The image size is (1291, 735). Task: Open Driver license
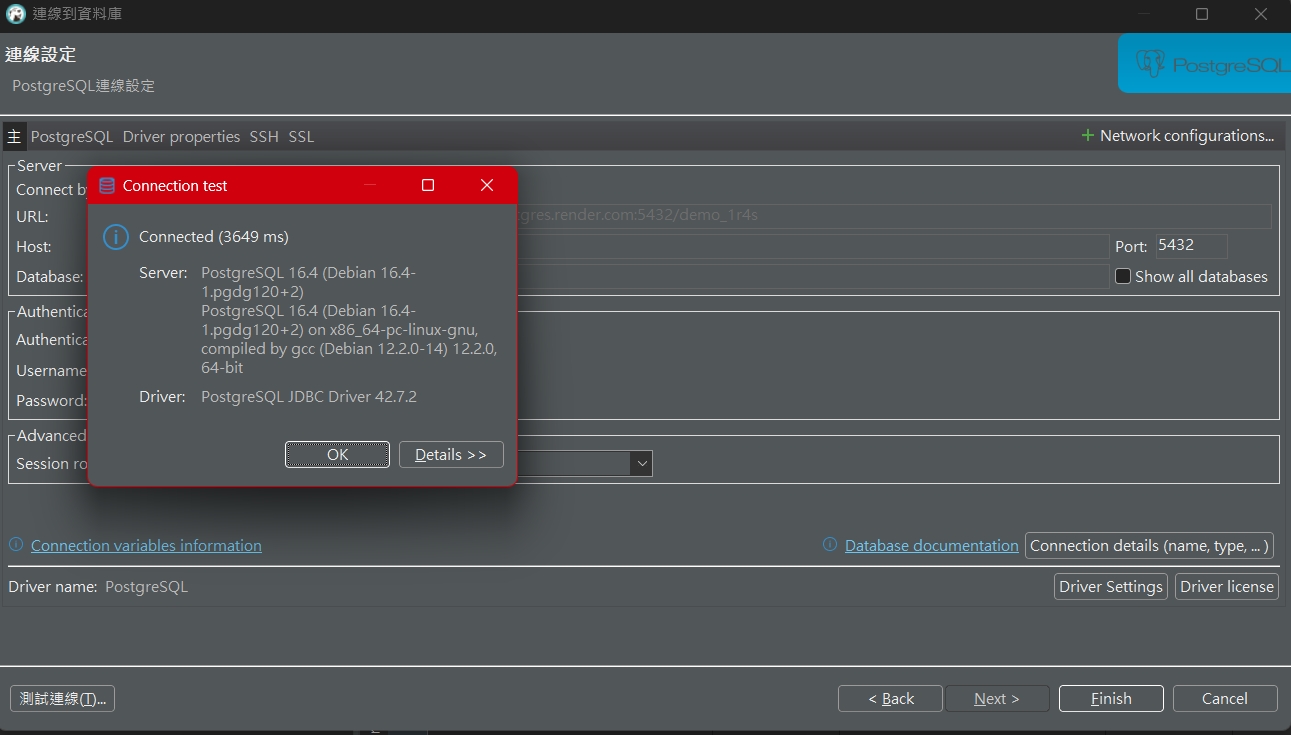[x=1227, y=587]
